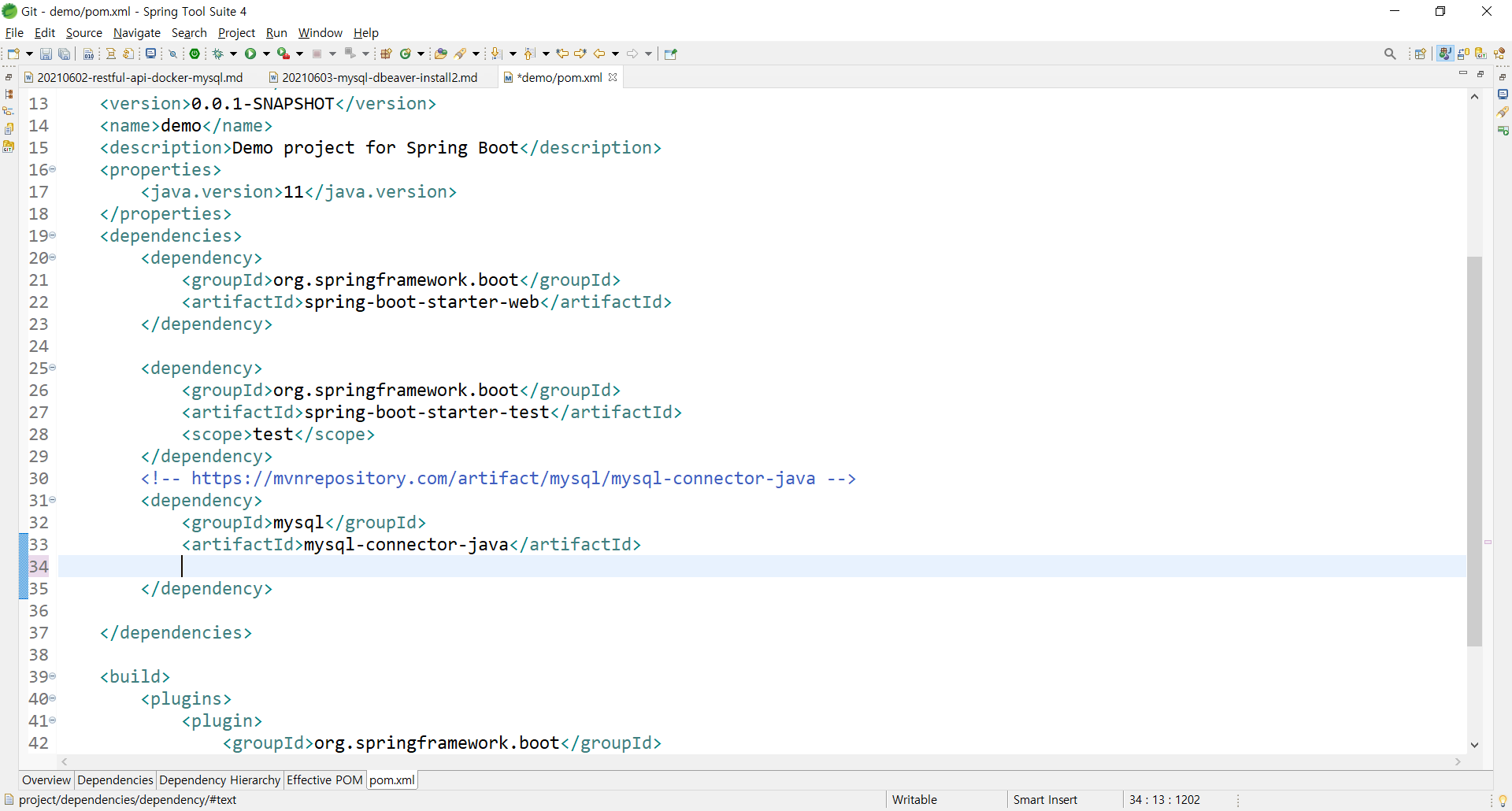Viewport: 1512px width, 811px height.
Task: Collapse the properties fold at line 16
Action: point(53,169)
